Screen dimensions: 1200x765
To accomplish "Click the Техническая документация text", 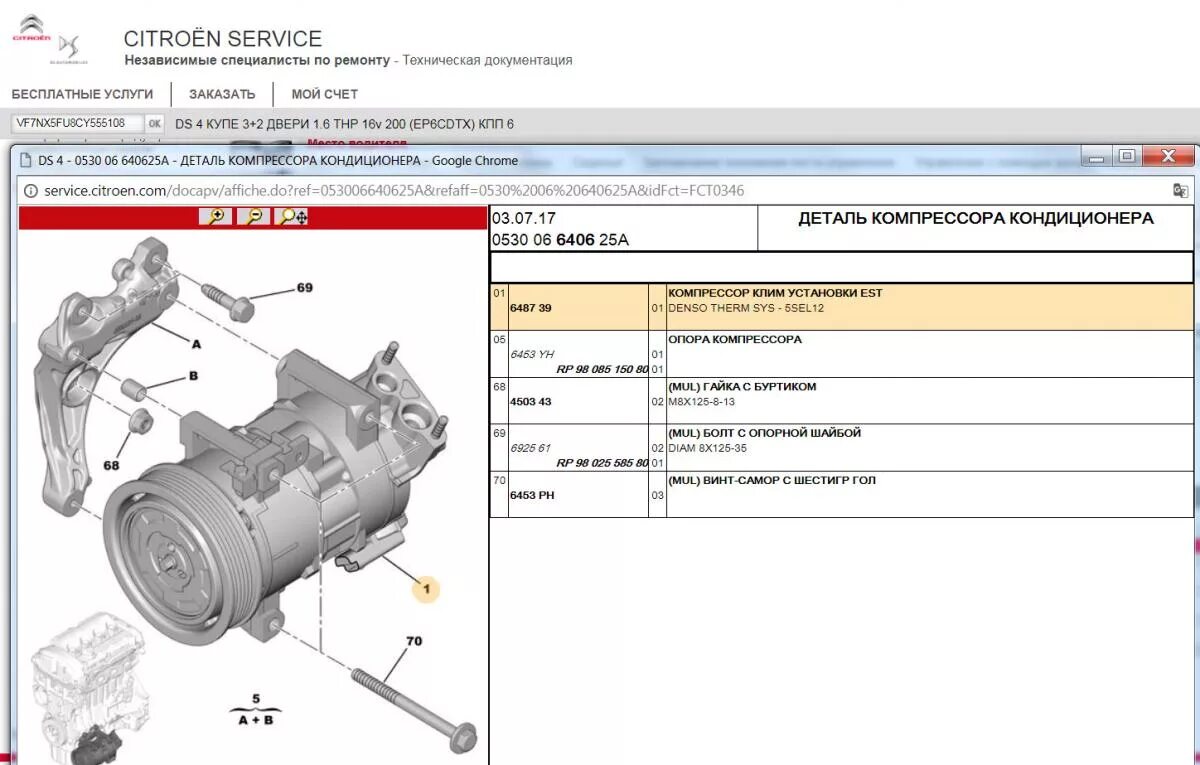I will tap(487, 60).
